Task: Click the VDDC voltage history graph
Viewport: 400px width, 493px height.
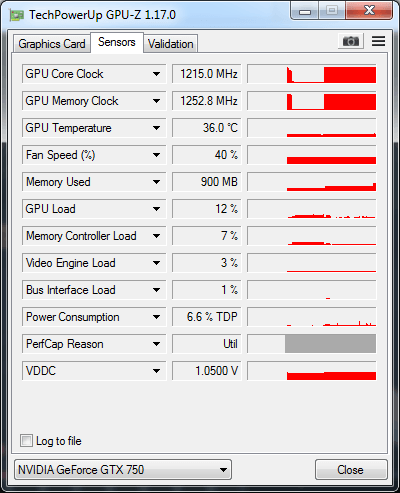Action: point(312,371)
